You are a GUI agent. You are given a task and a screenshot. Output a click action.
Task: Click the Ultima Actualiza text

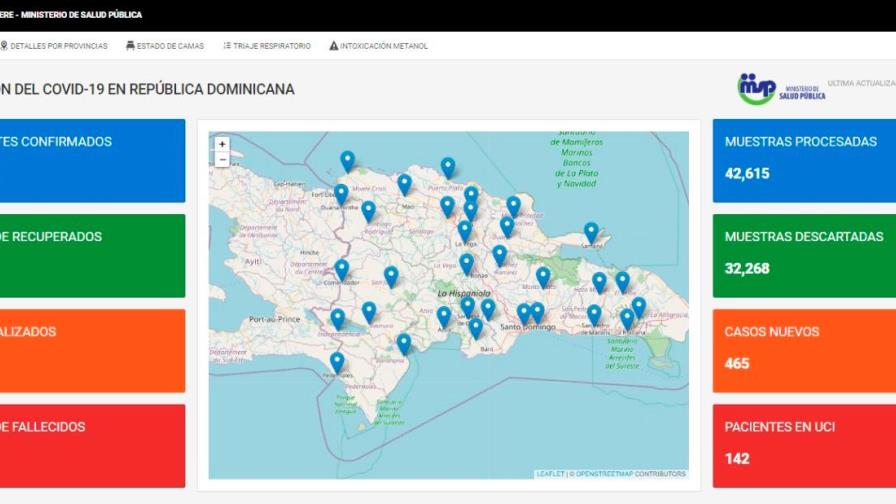862,83
